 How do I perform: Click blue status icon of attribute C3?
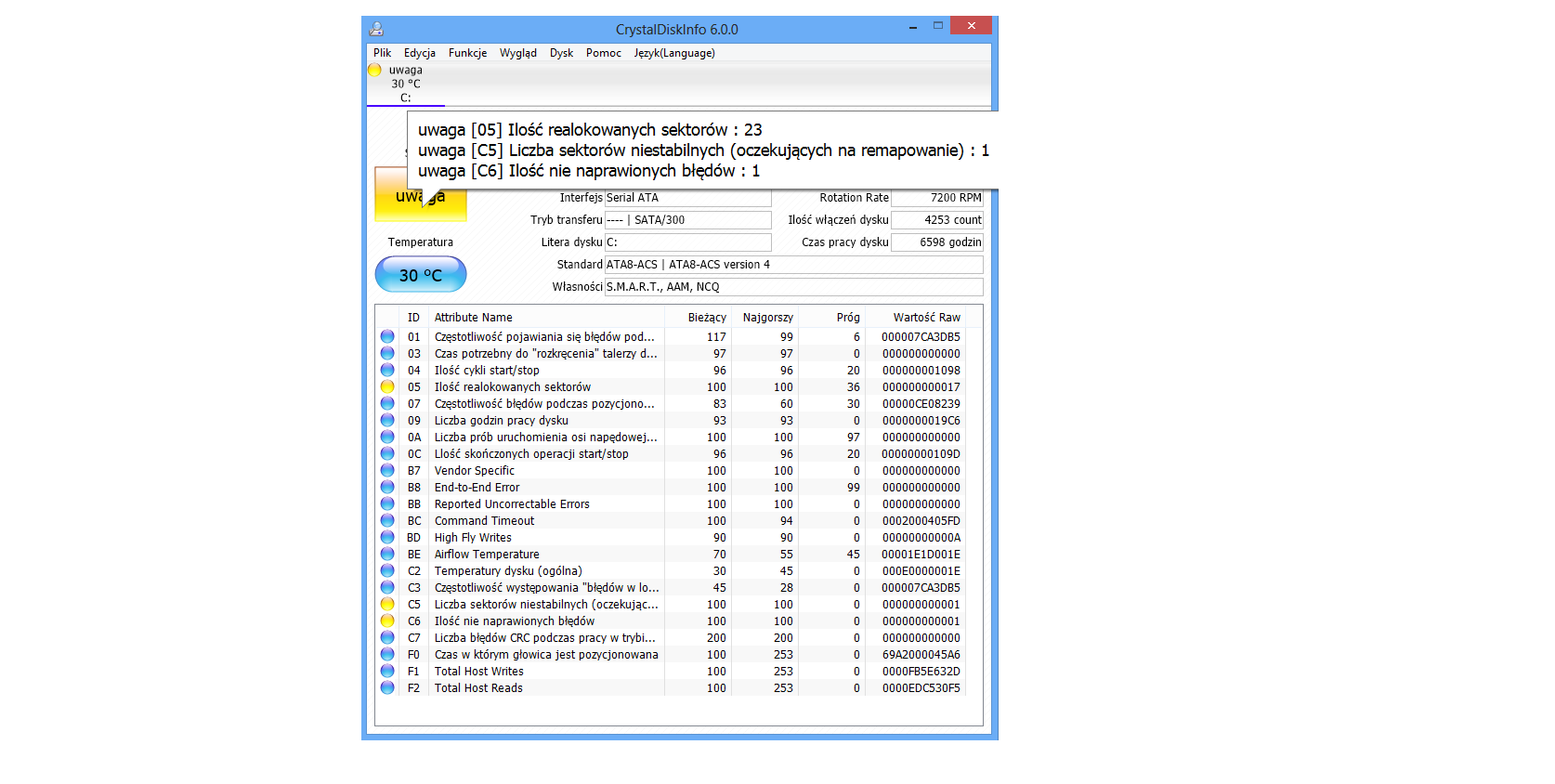[387, 587]
